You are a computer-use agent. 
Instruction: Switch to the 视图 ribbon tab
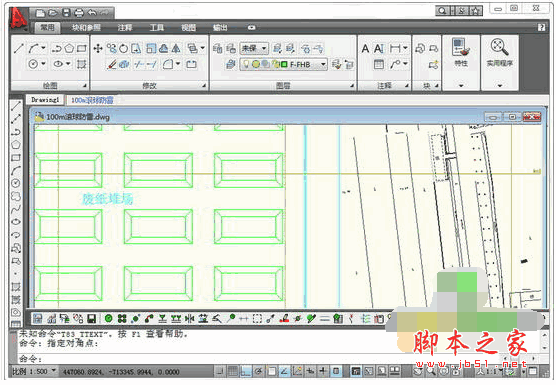coord(188,27)
